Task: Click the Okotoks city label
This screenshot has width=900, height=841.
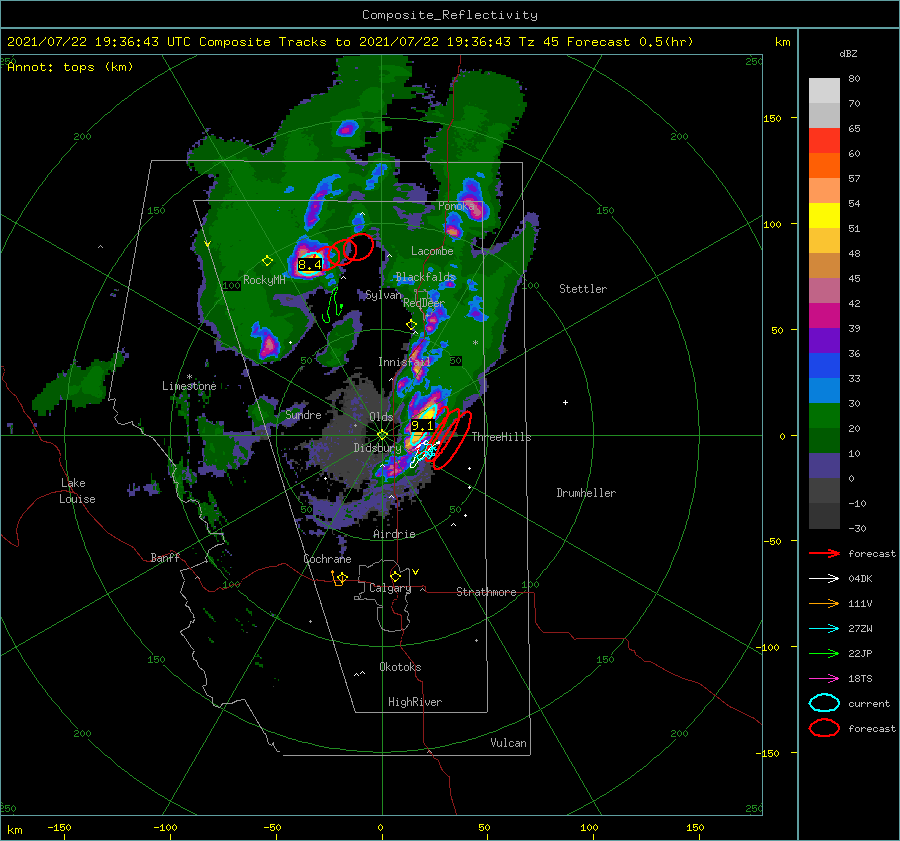Action: [x=400, y=667]
